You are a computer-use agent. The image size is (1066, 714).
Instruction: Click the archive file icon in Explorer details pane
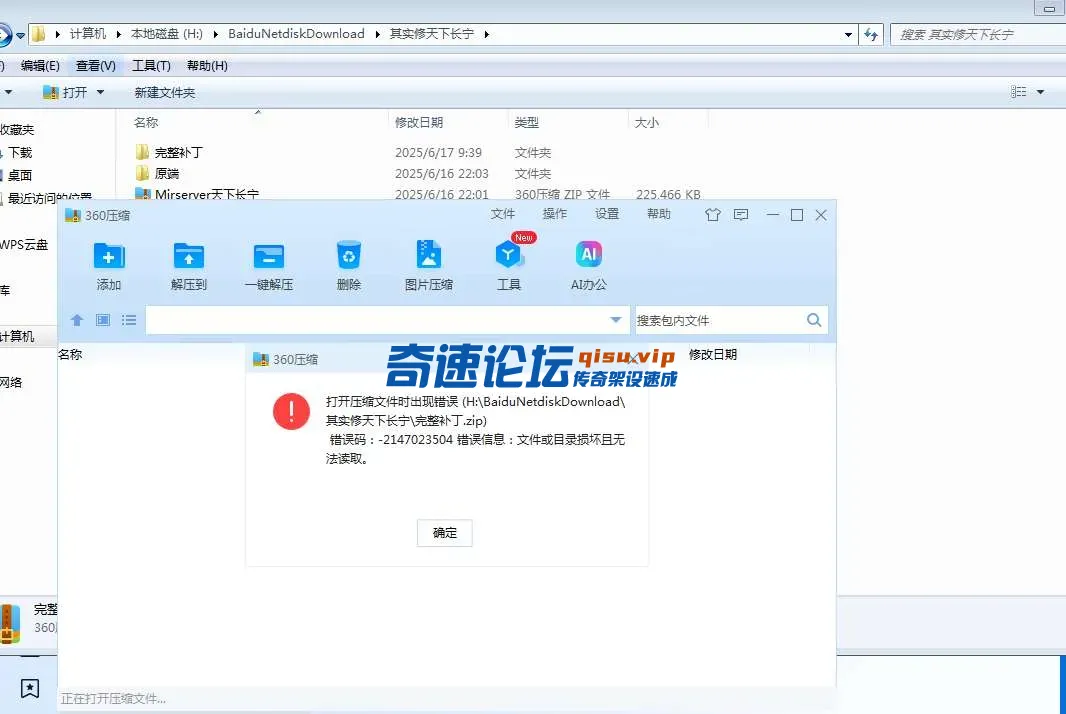[8, 624]
